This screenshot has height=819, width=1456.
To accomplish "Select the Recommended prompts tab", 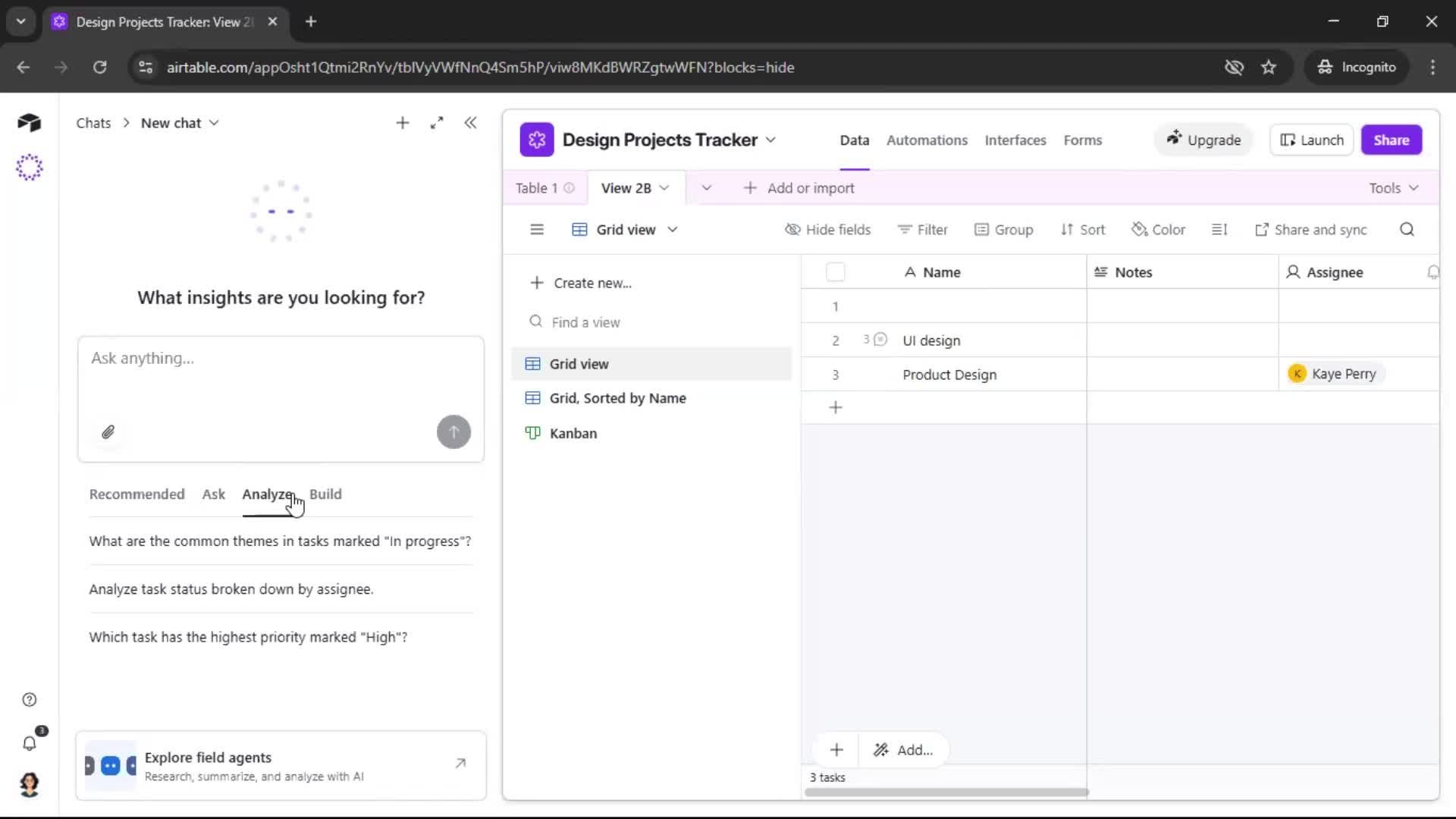I will point(136,494).
